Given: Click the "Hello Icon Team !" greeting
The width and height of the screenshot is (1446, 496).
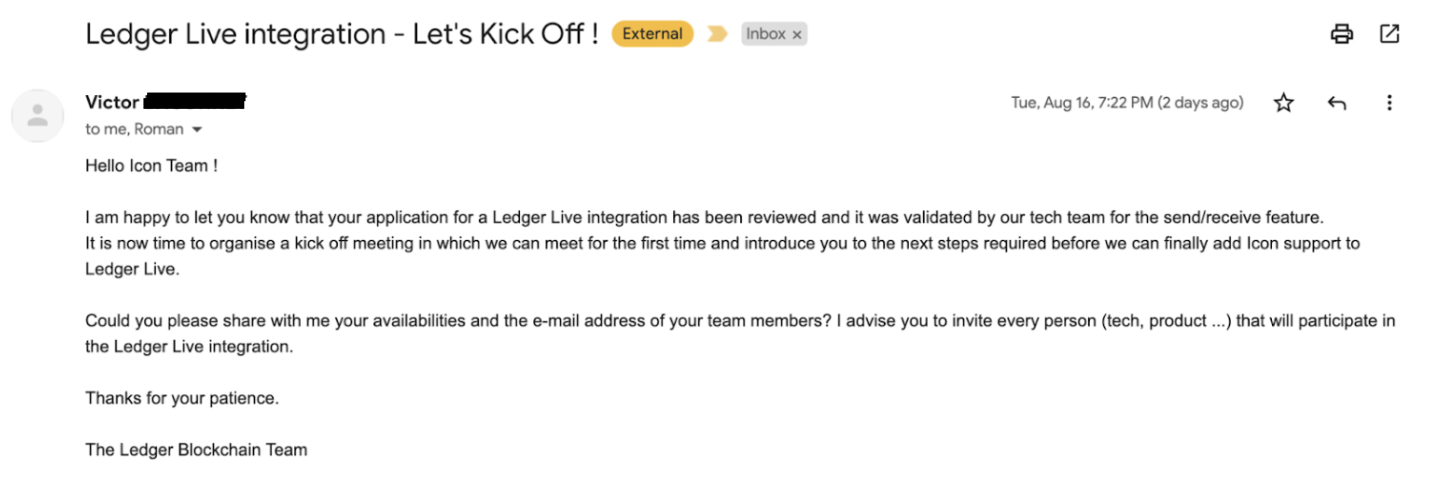Looking at the screenshot, I should coord(151,165).
